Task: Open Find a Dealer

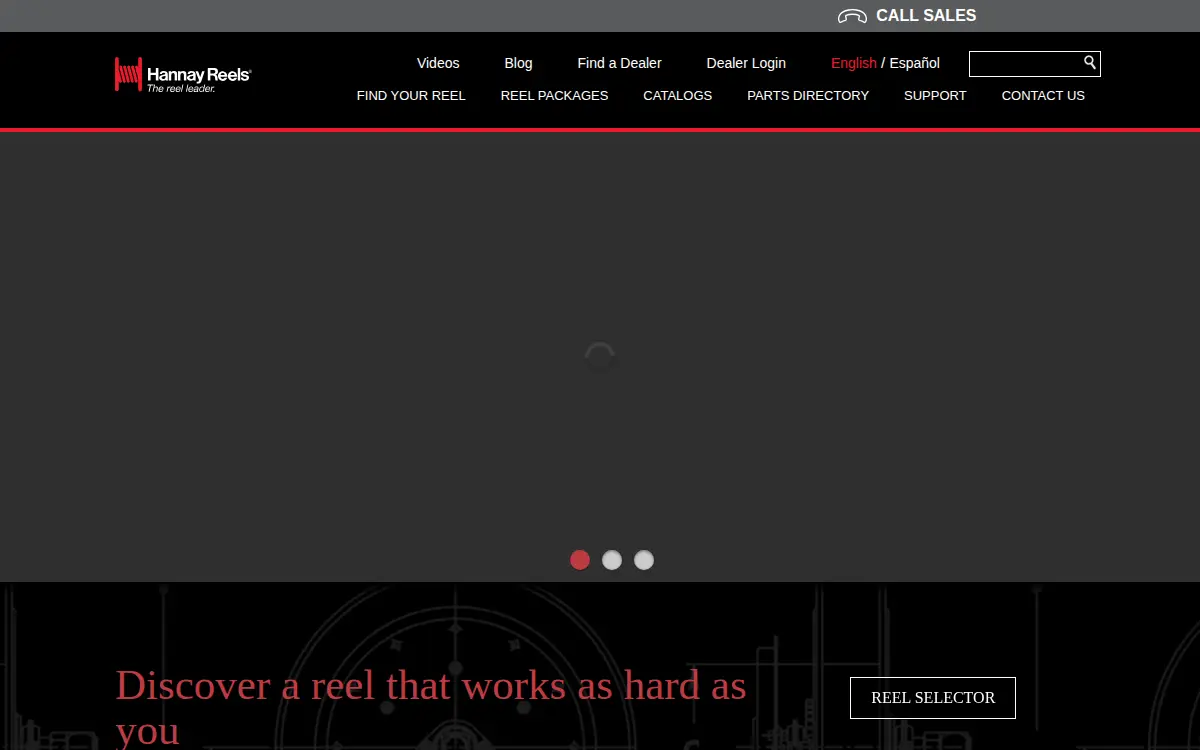Action: coord(619,63)
